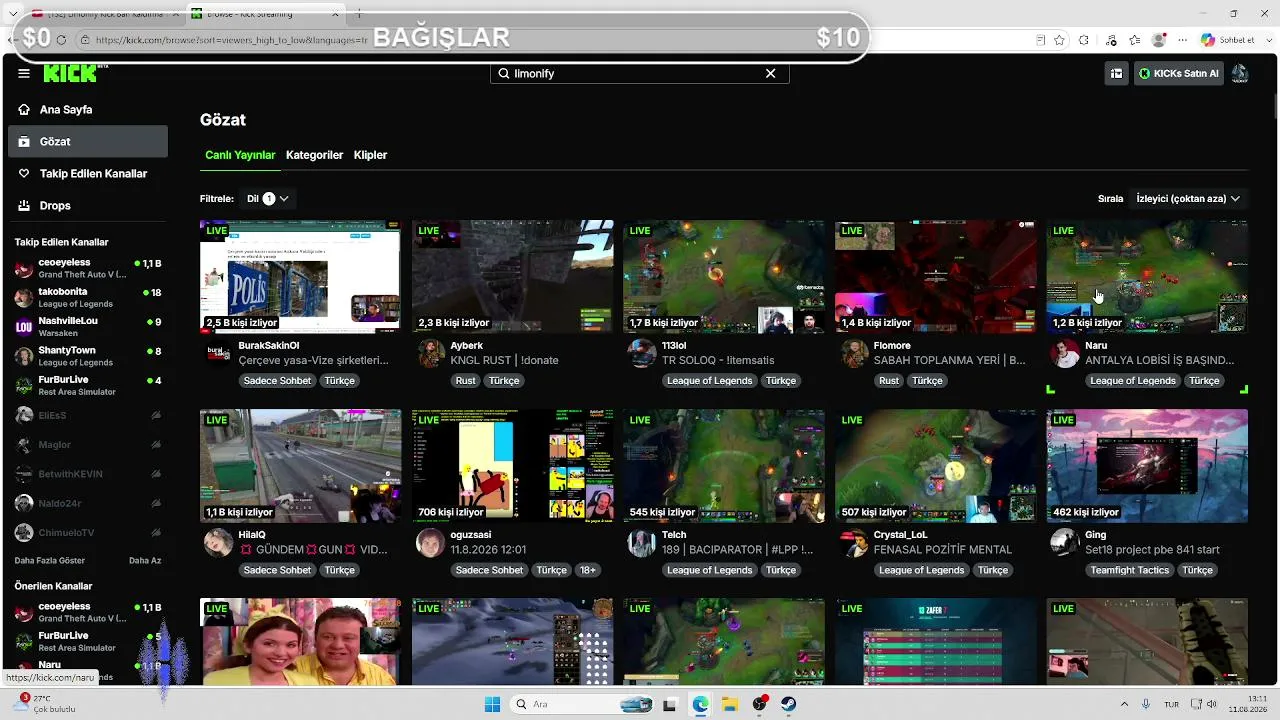The width and height of the screenshot is (1280, 720).
Task: Open the HilalQ channel avatar
Action: point(219,543)
